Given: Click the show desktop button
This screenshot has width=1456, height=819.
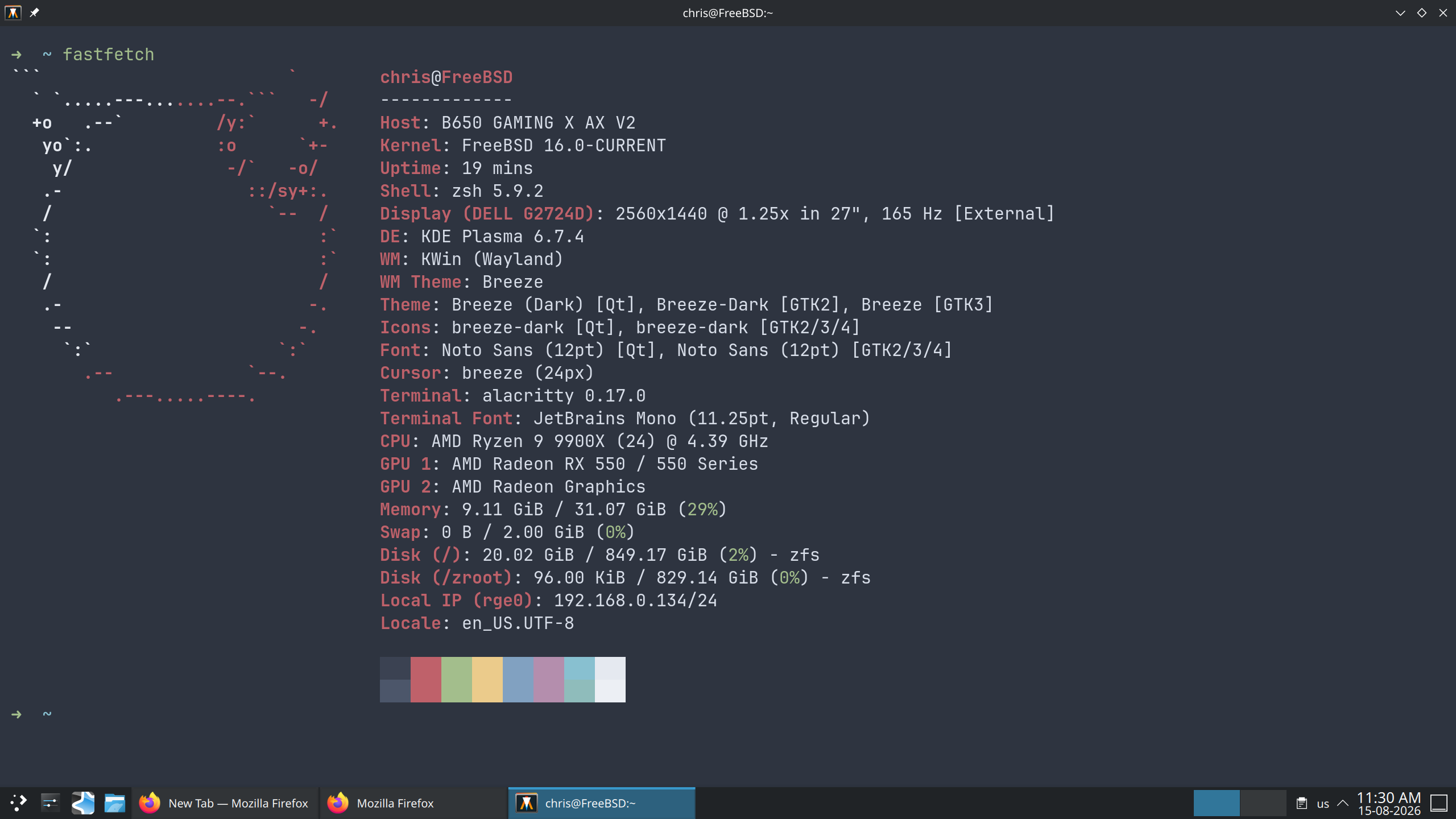Looking at the screenshot, I should tap(1439, 803).
